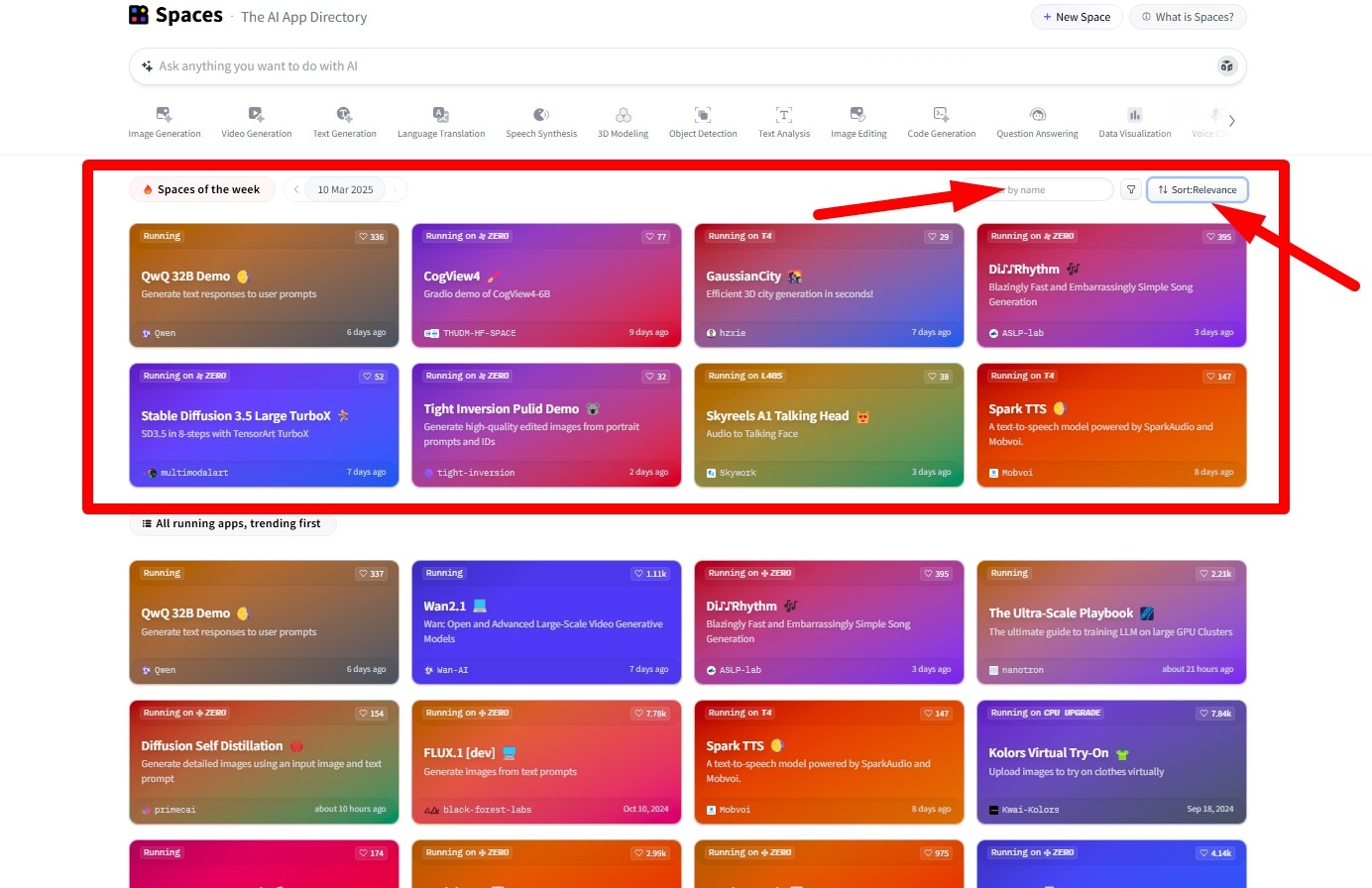This screenshot has height=888, width=1372.
Task: Choose the 3D Modeling category
Action: coord(623,122)
